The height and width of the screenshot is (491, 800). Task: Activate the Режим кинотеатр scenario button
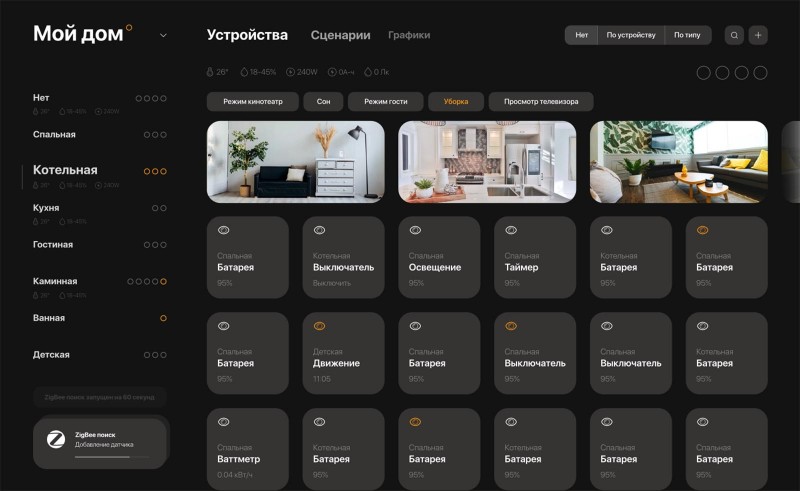pos(253,102)
